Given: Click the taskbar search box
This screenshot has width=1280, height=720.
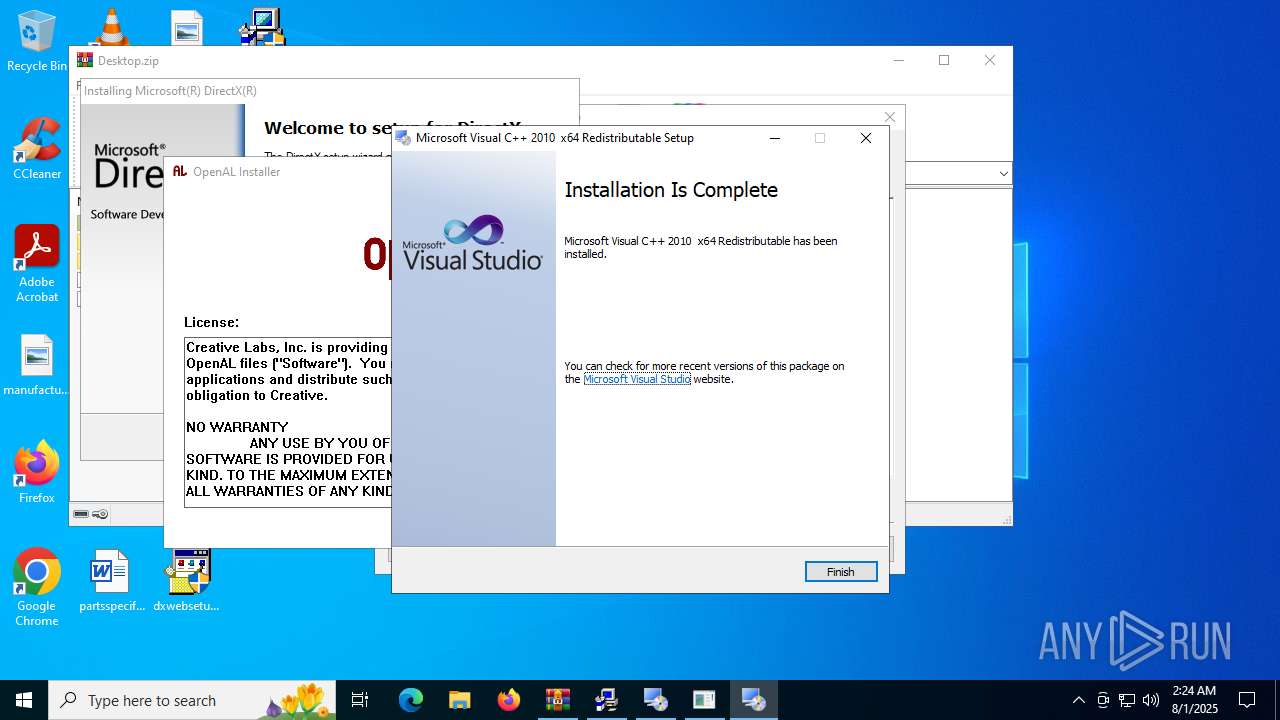Looking at the screenshot, I should coord(192,700).
